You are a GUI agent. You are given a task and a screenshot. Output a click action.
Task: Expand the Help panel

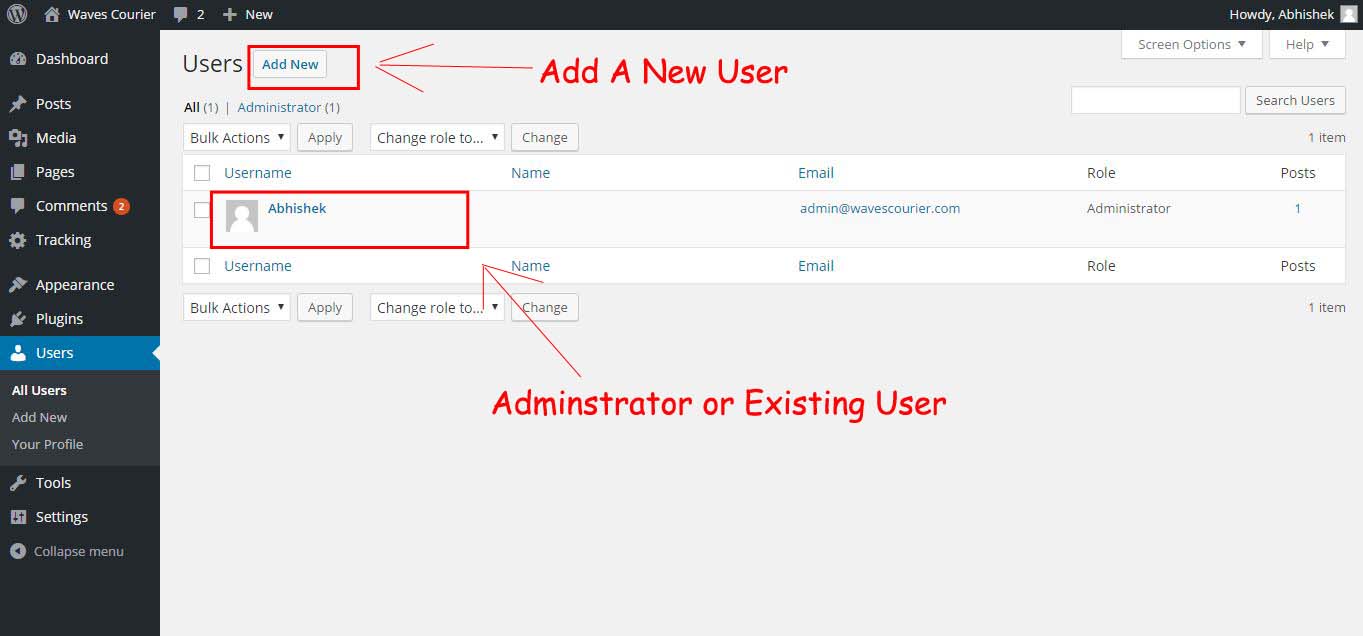coord(1307,44)
